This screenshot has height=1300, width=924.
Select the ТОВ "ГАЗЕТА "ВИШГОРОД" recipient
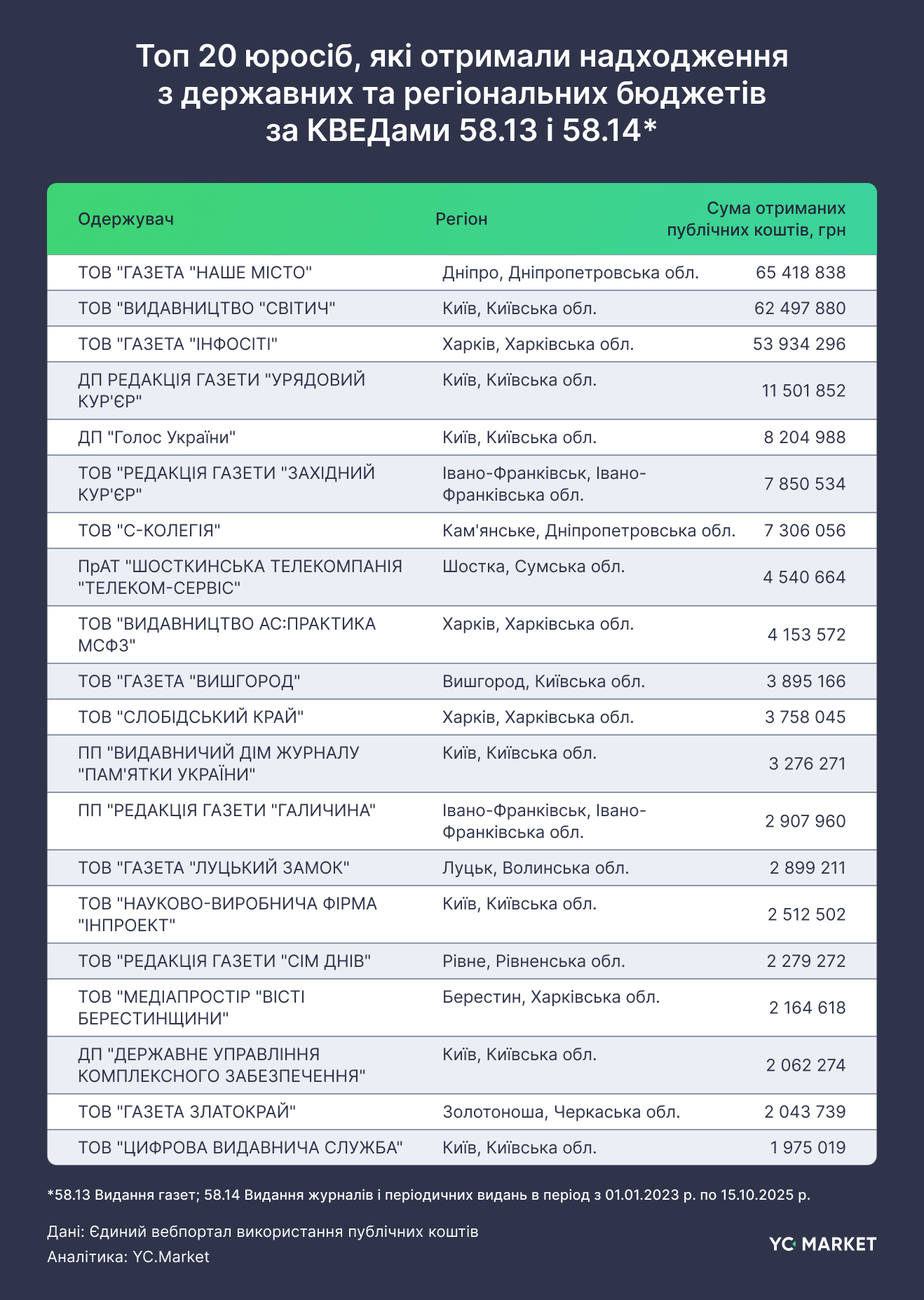click(189, 682)
